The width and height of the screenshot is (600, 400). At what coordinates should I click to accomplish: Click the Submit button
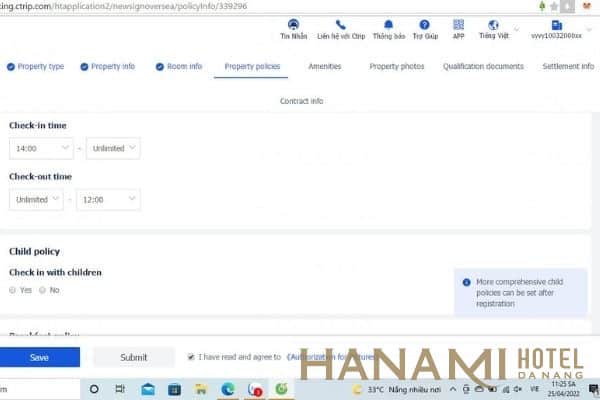point(133,357)
